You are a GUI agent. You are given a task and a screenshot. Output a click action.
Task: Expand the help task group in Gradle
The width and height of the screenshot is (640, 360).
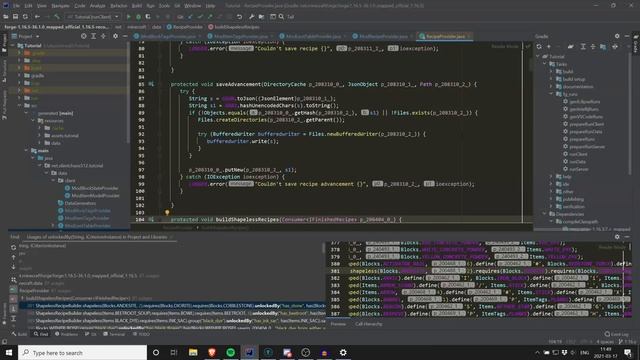tap(551, 177)
